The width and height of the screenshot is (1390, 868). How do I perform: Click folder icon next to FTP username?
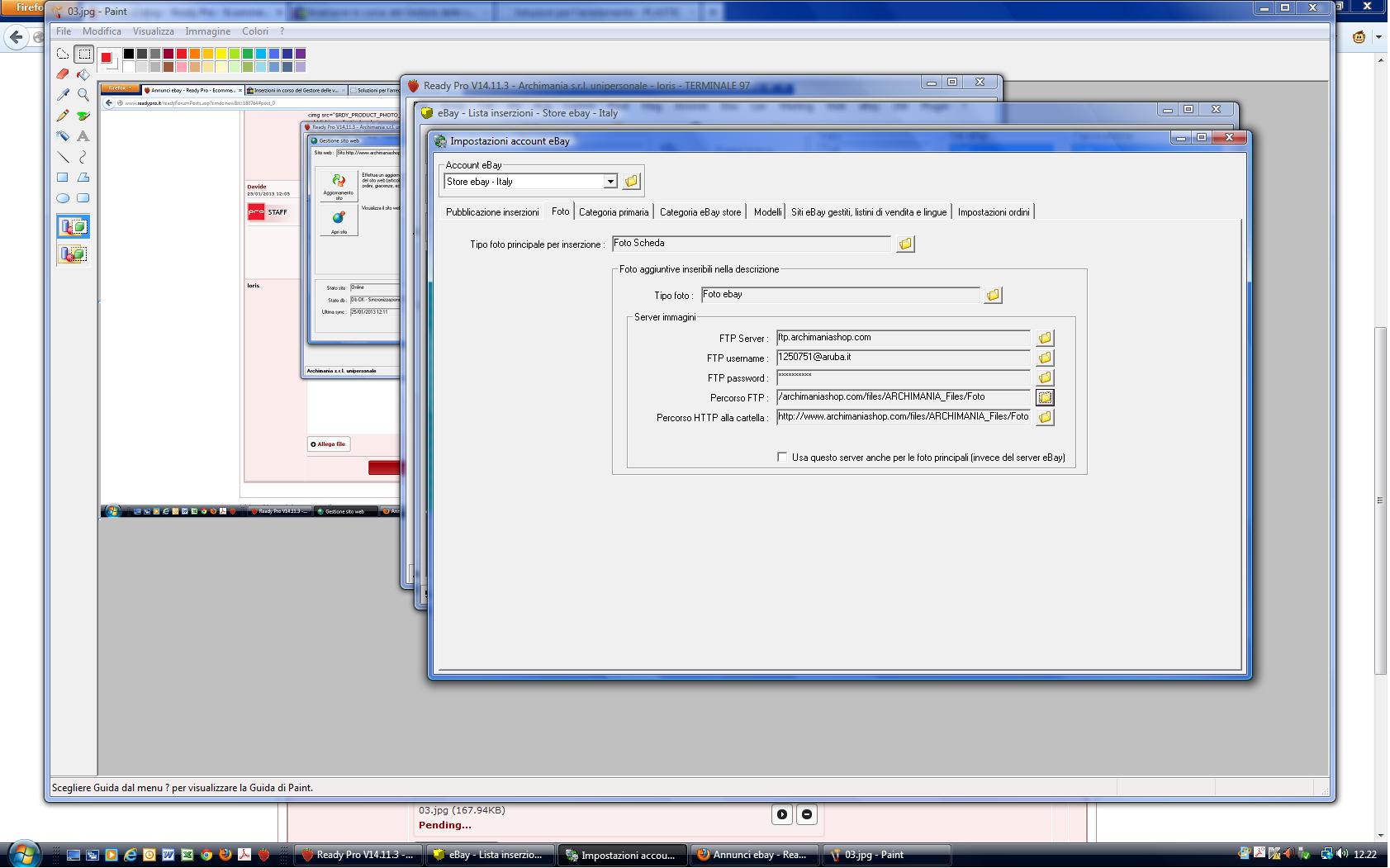[1045, 358]
